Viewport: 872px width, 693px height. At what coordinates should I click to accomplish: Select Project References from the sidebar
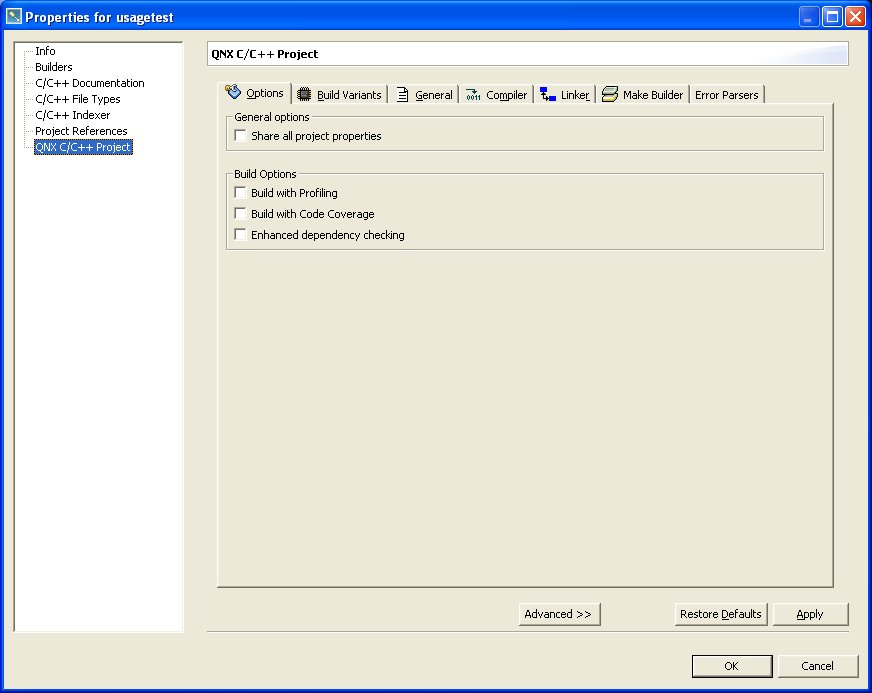coord(81,131)
